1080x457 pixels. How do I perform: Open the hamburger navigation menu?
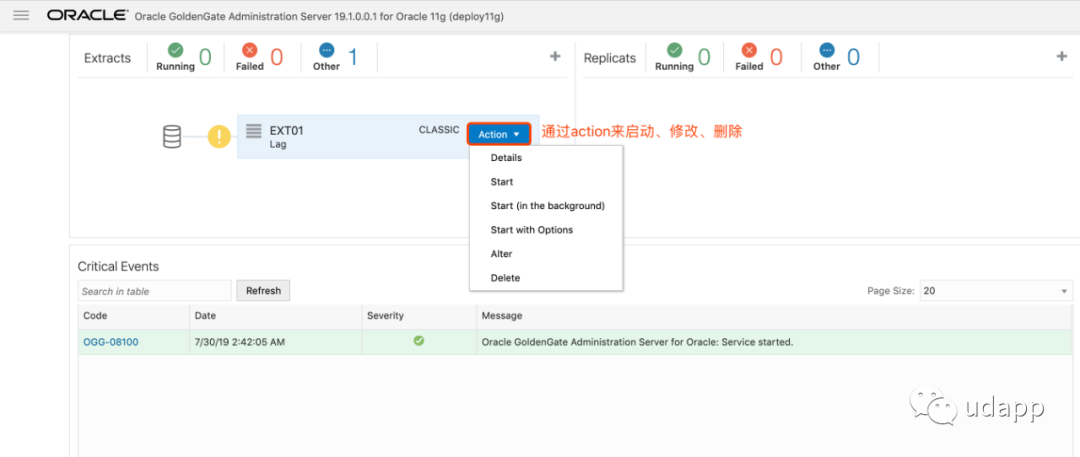[x=21, y=15]
